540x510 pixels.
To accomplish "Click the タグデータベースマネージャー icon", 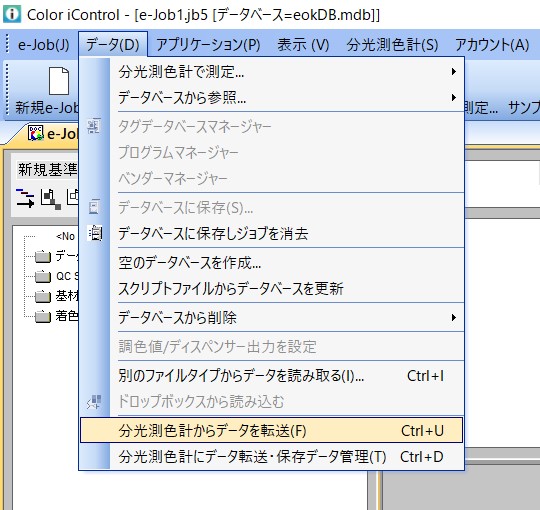I will [94, 126].
